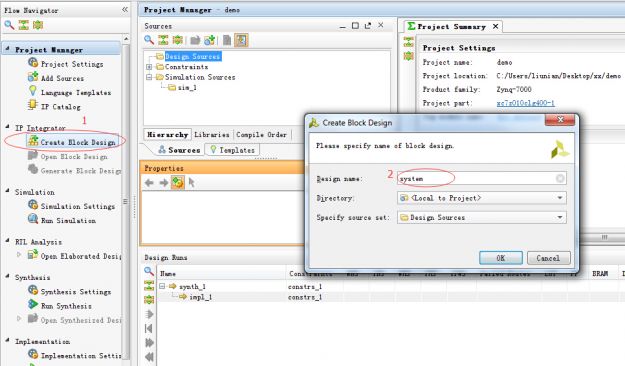The image size is (625, 366).
Task: Float the Sources panel
Action: (368, 26)
